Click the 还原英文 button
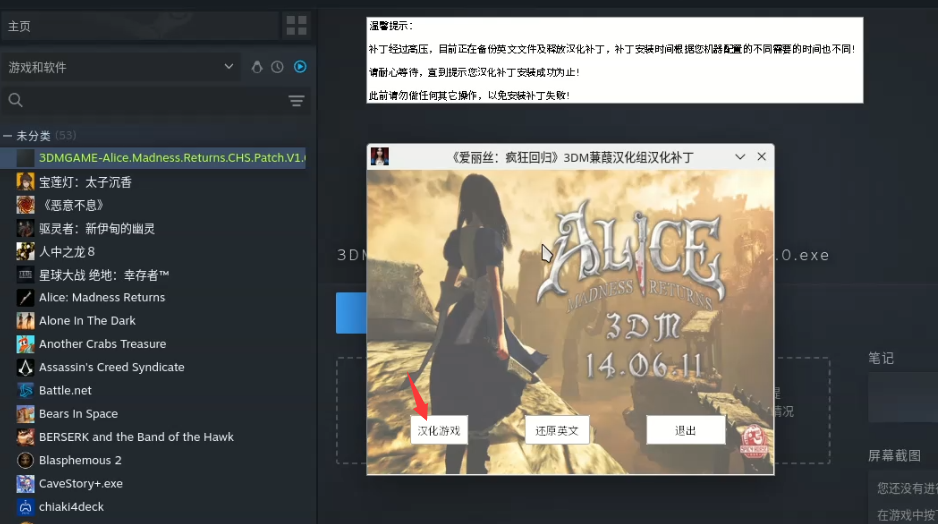 click(557, 430)
